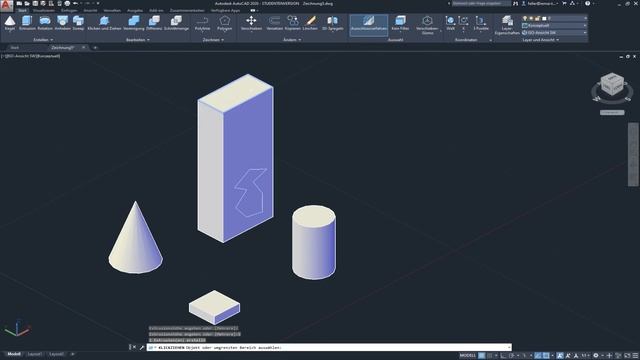
Task: Open the layer selection dropdown
Action: [555, 18]
